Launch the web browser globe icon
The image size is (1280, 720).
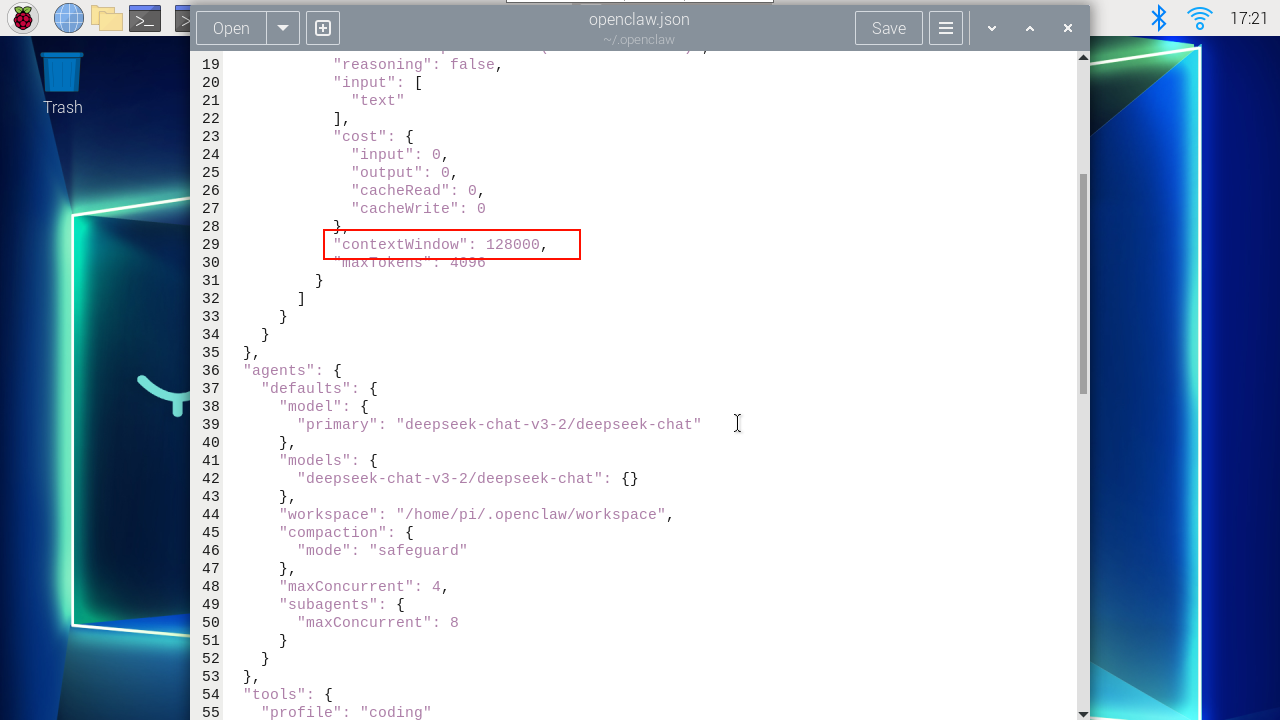(68, 18)
